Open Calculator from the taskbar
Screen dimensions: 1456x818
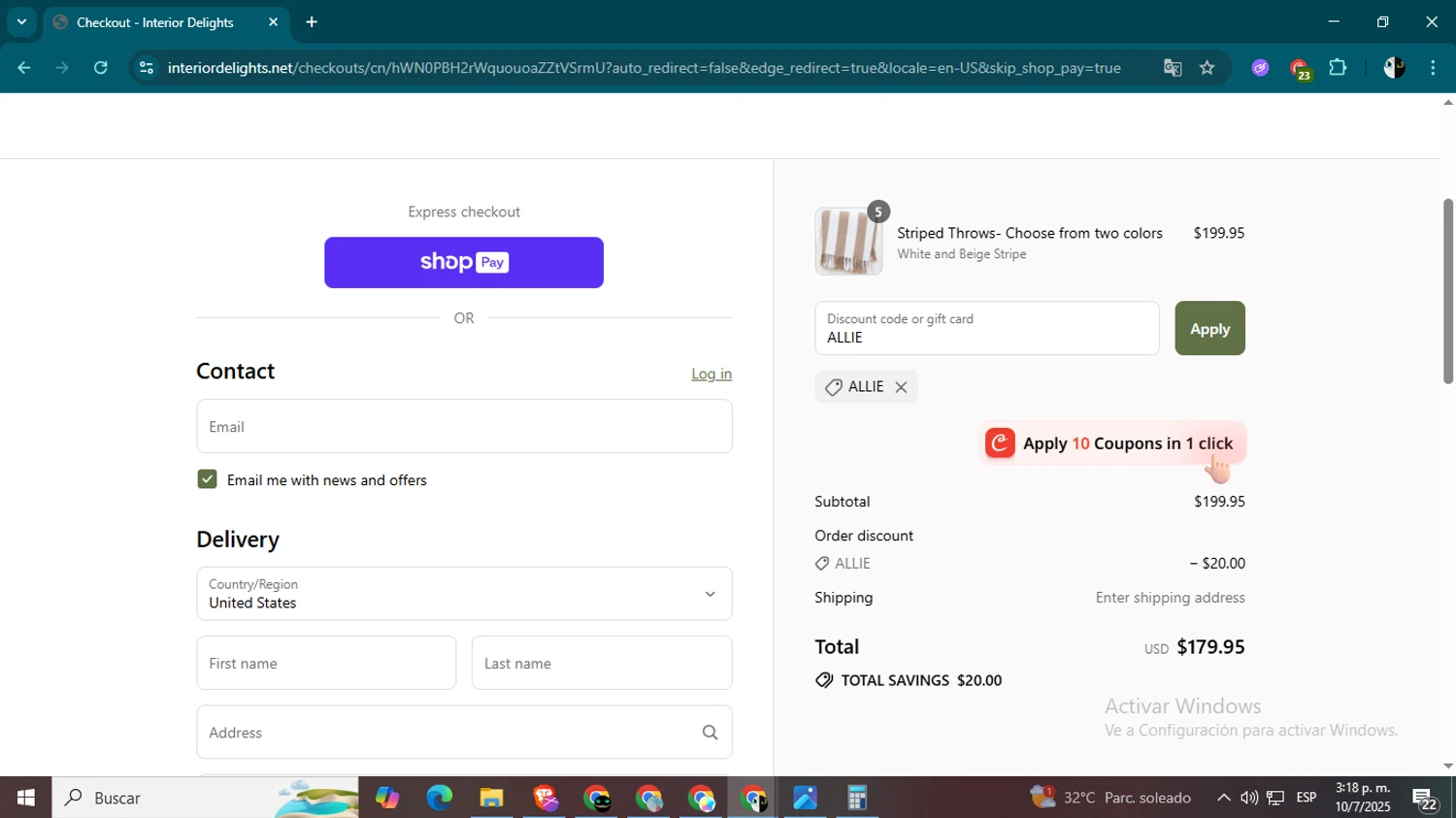point(857,798)
